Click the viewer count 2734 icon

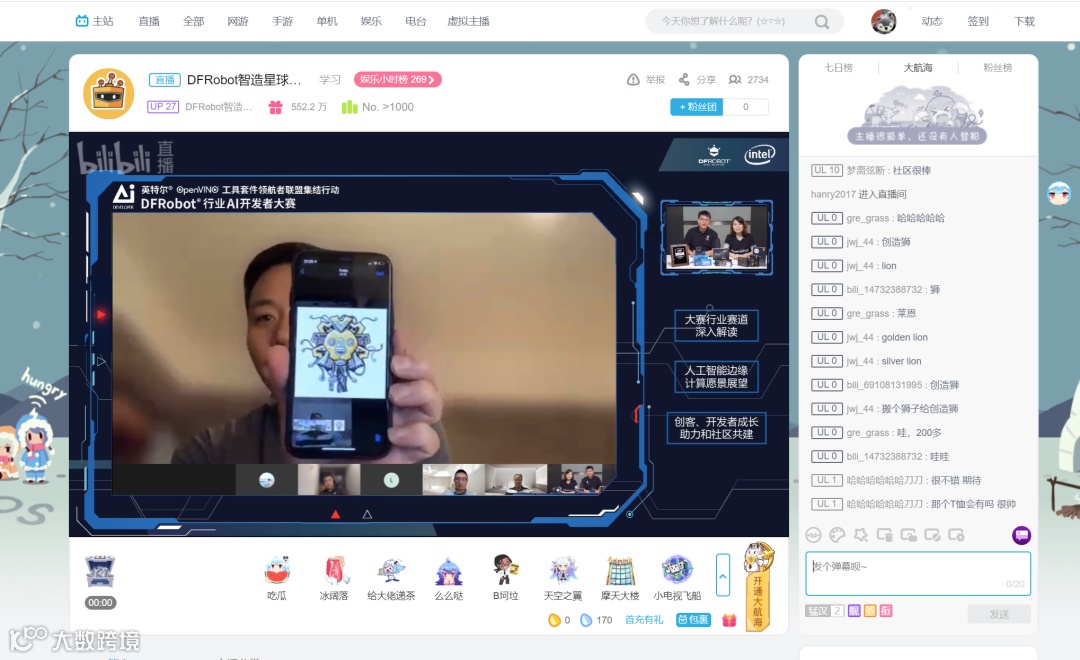[735, 80]
